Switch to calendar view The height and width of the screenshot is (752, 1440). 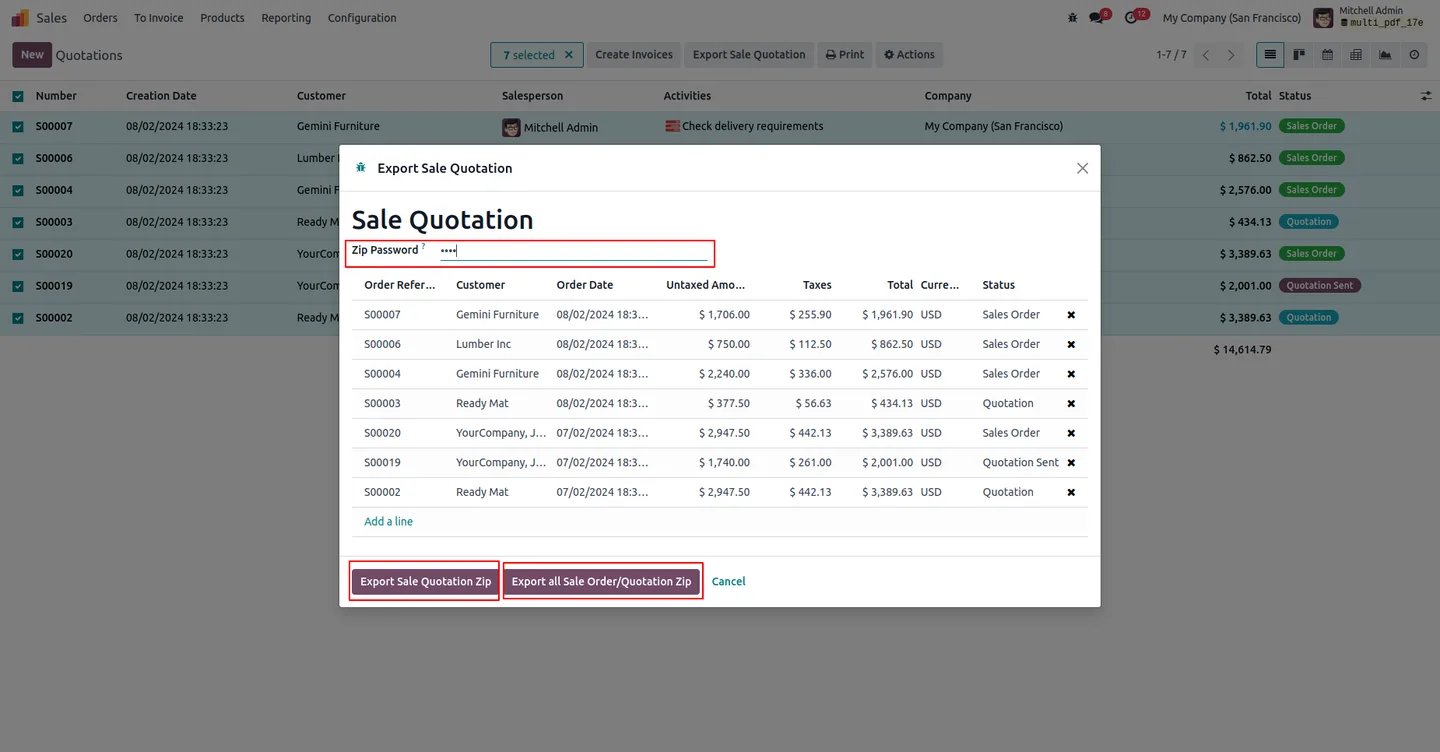pyautogui.click(x=1328, y=55)
